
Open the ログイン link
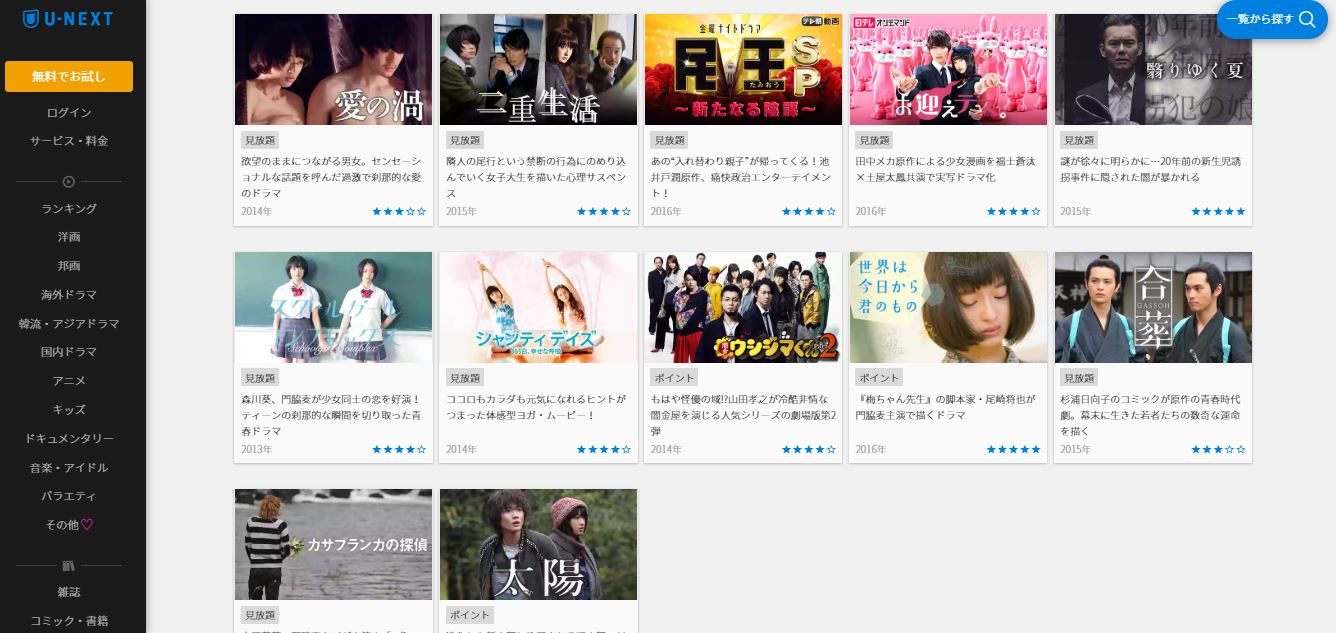[69, 112]
